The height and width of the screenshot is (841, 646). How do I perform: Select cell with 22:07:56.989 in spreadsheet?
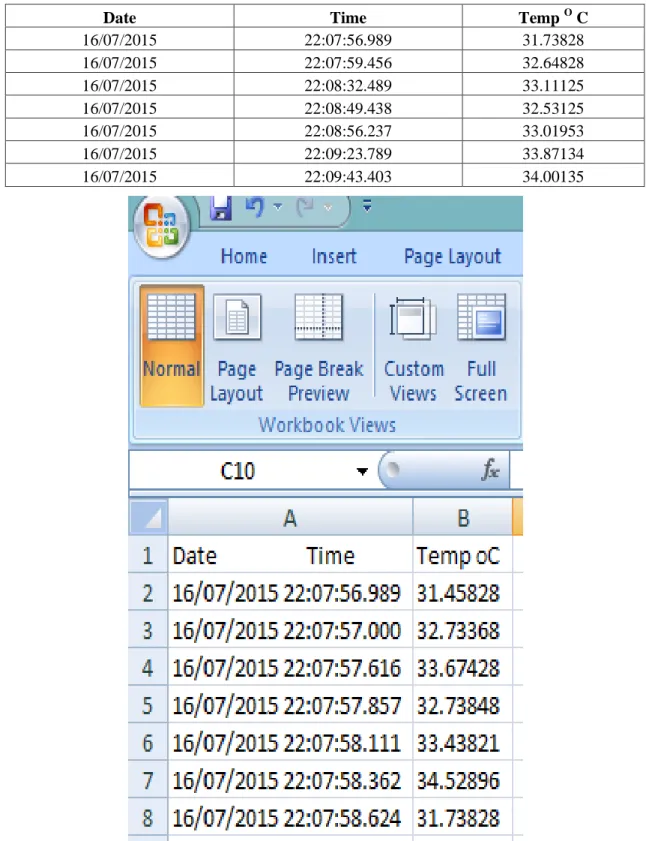coord(290,593)
